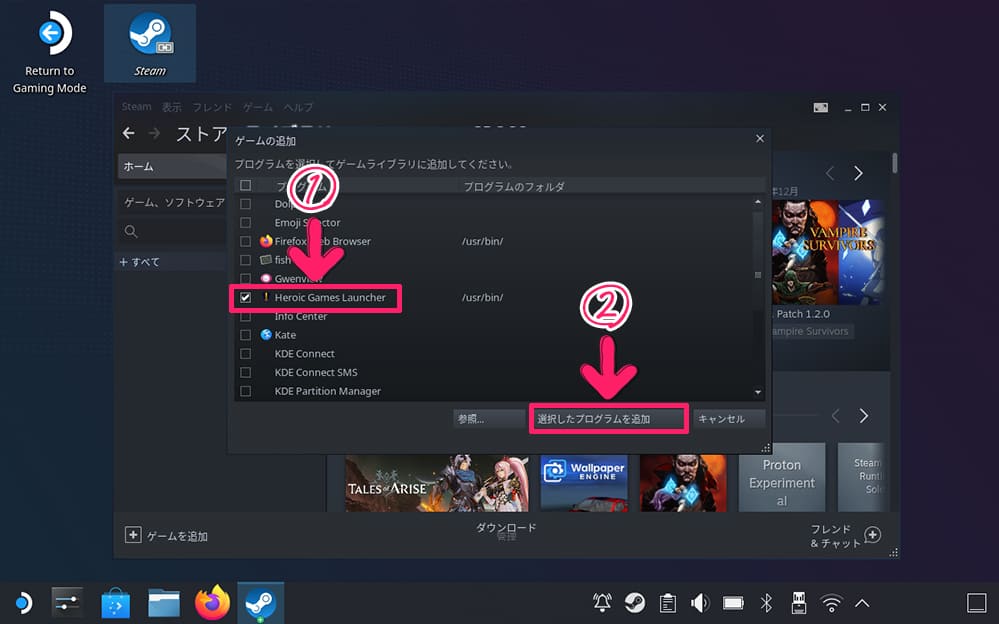Select the KDE Partition Manager row text
Screen dimensions: 999x624
[x=327, y=391]
